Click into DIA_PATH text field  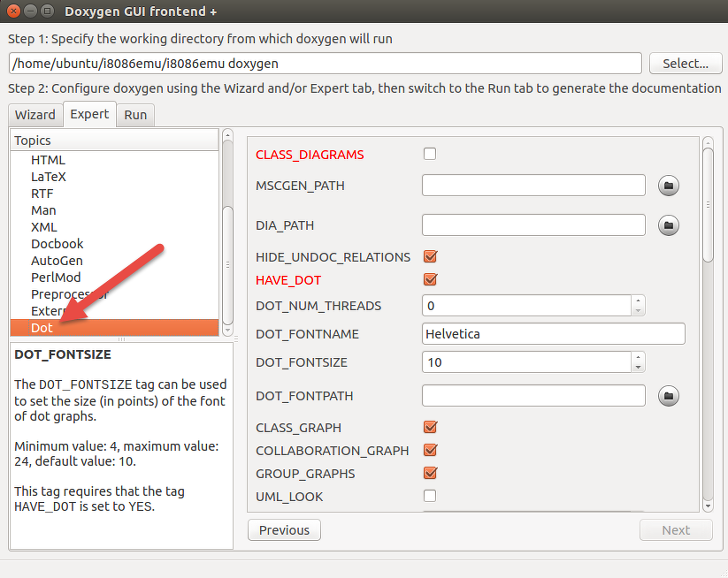point(533,225)
